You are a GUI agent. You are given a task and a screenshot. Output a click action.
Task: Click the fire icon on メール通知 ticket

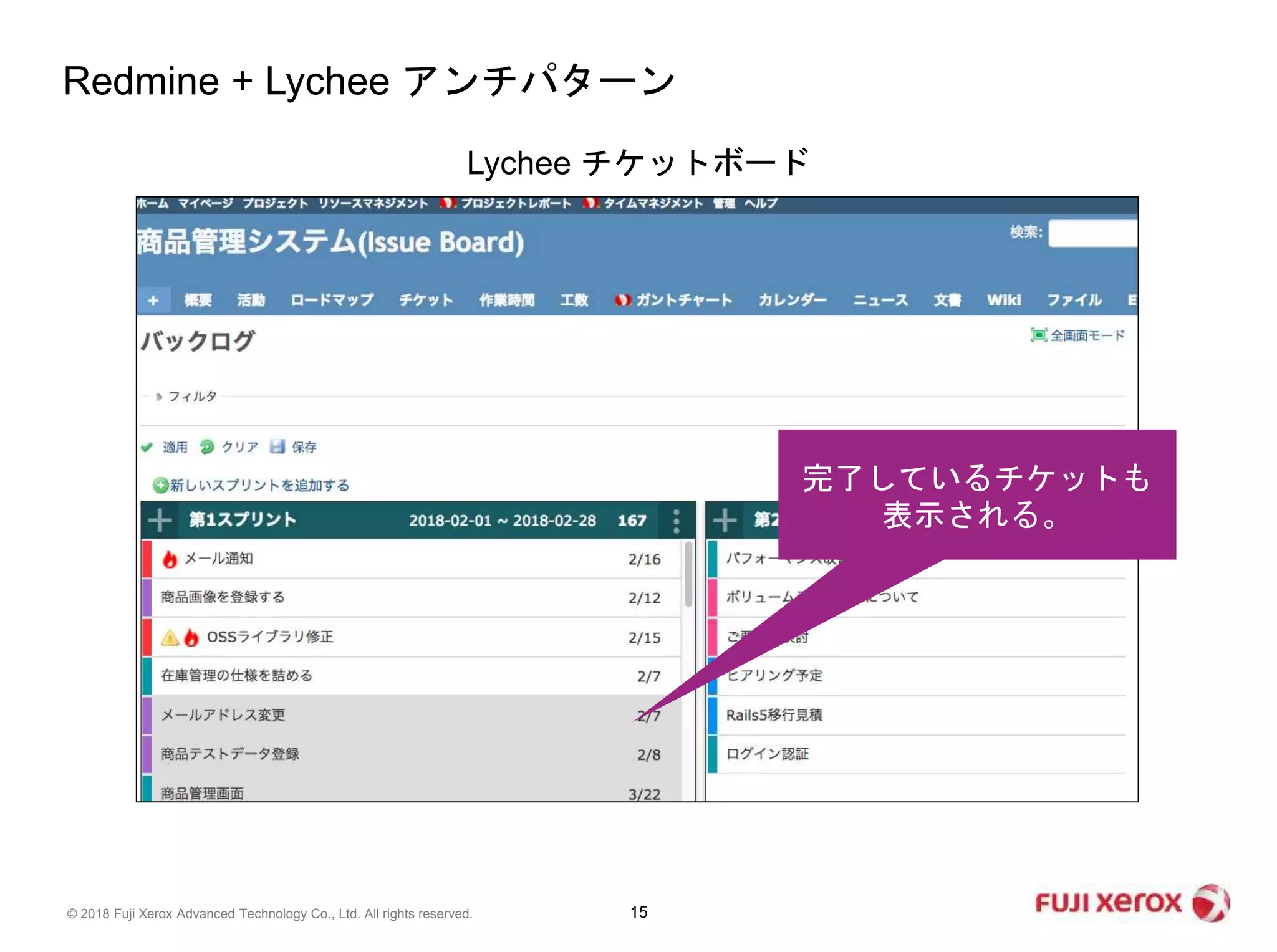[170, 559]
